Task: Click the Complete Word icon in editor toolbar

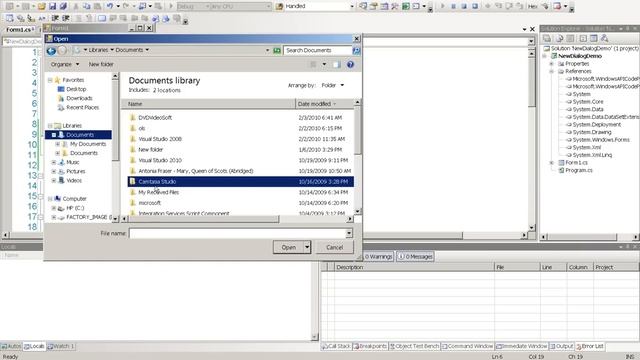Action: click(x=42, y=18)
